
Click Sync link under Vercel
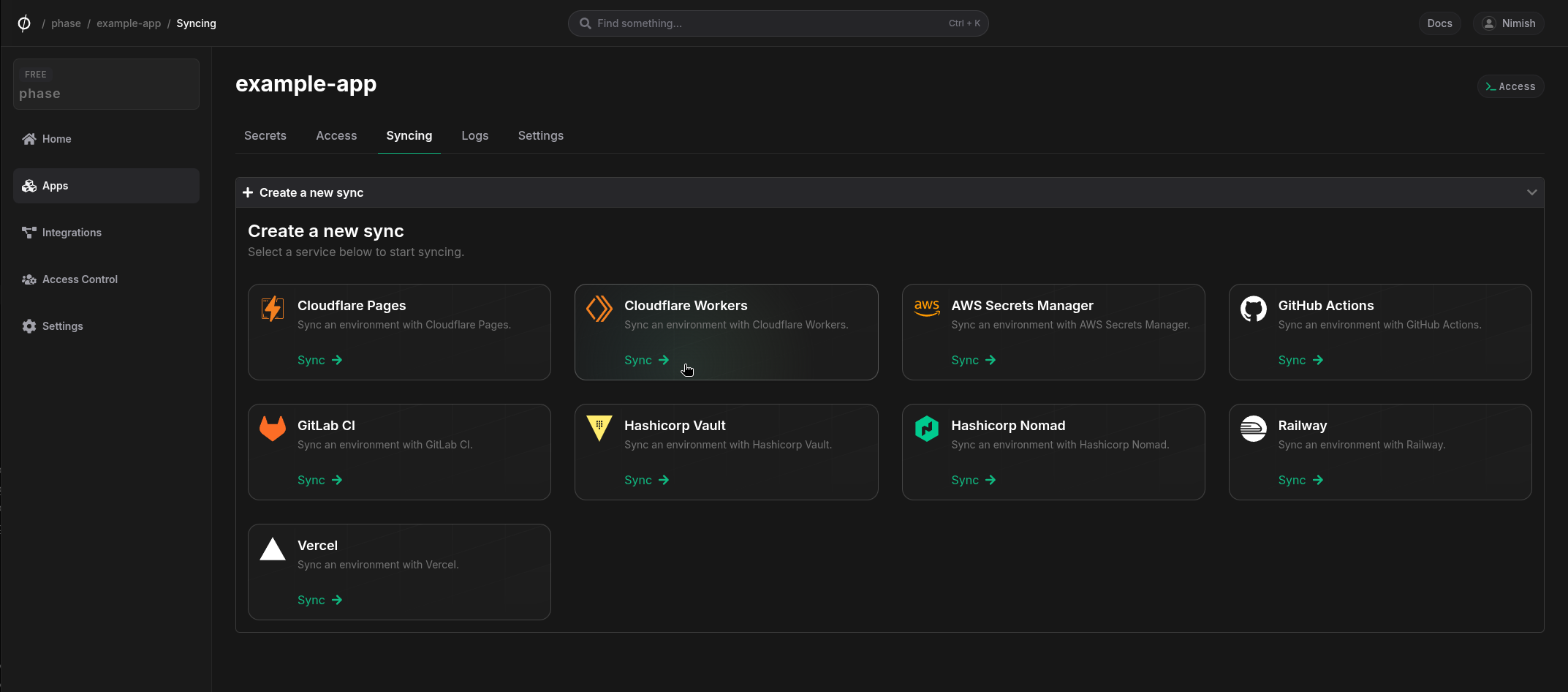[x=319, y=600]
